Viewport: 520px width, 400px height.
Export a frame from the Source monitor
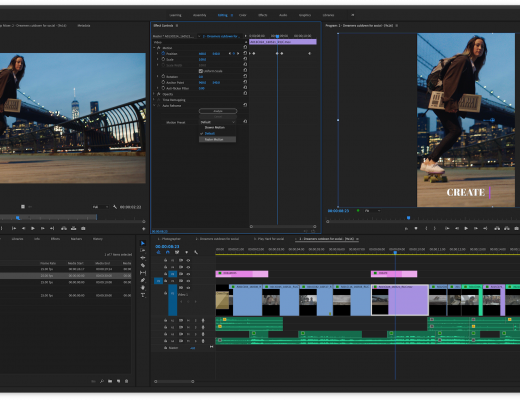[x=83, y=228]
